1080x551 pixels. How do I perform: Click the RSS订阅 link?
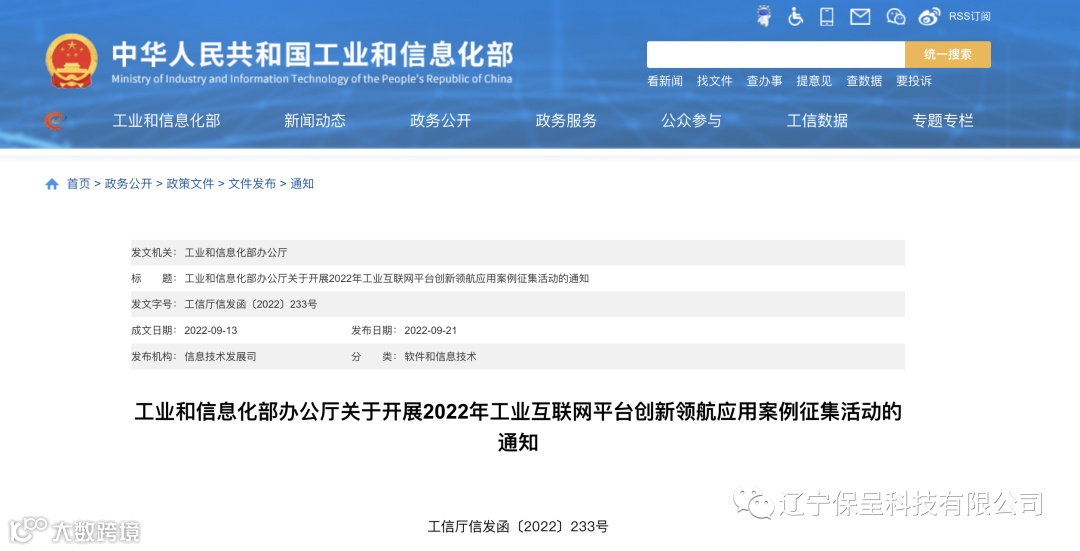969,17
